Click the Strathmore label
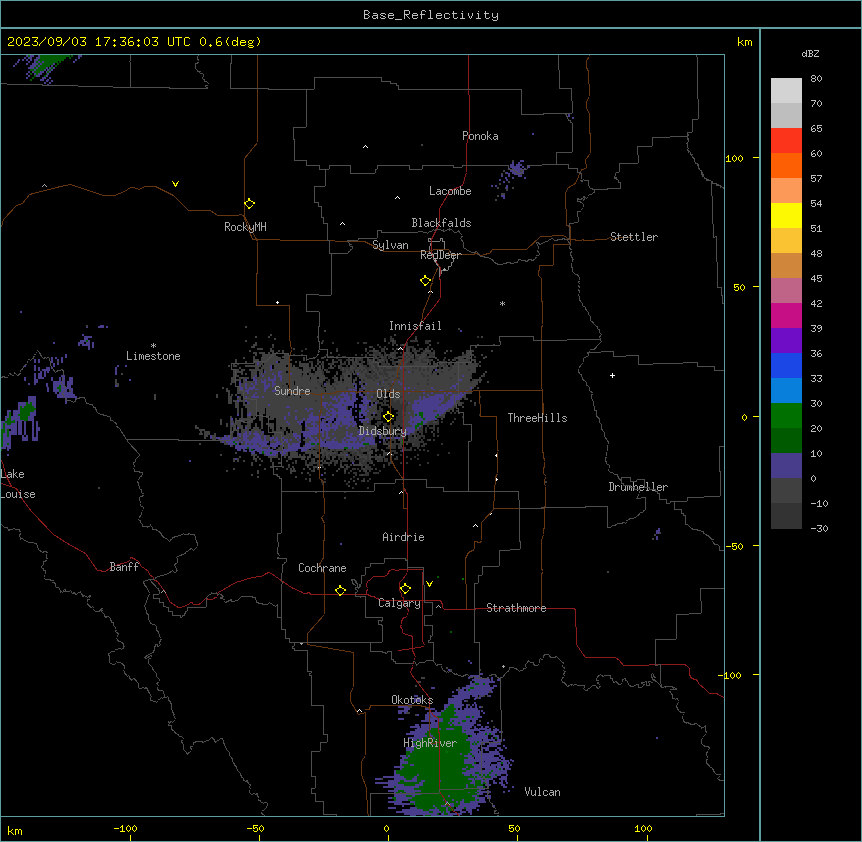The height and width of the screenshot is (842, 862). click(x=516, y=608)
